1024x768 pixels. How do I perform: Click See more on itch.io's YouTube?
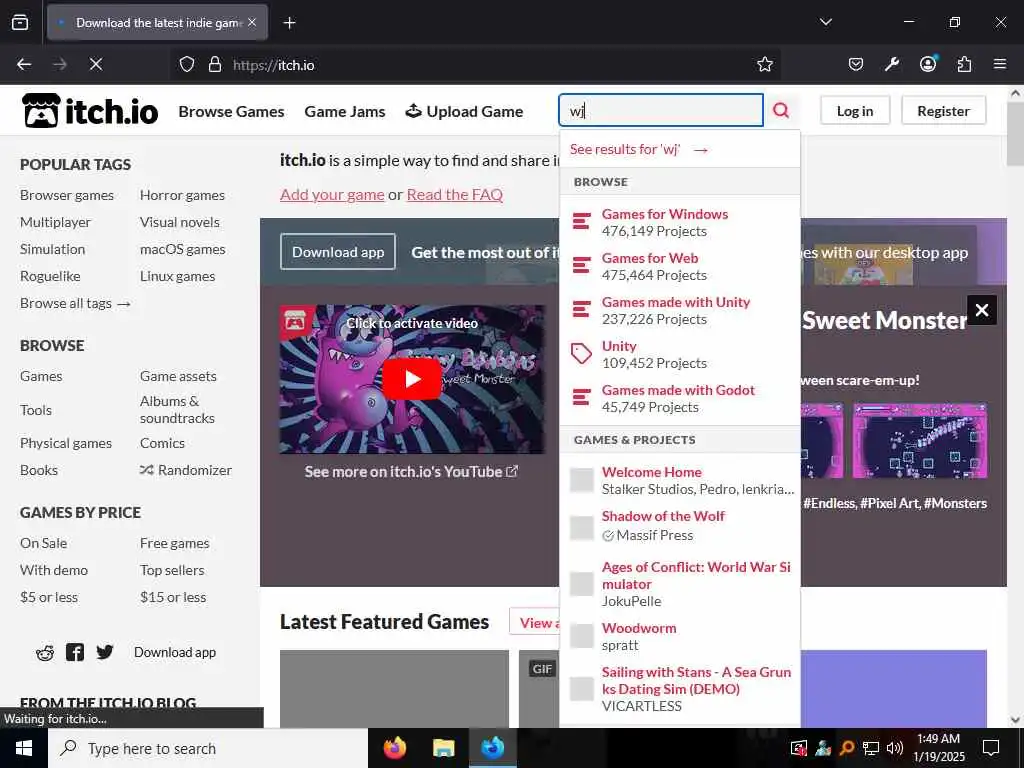[x=411, y=472]
